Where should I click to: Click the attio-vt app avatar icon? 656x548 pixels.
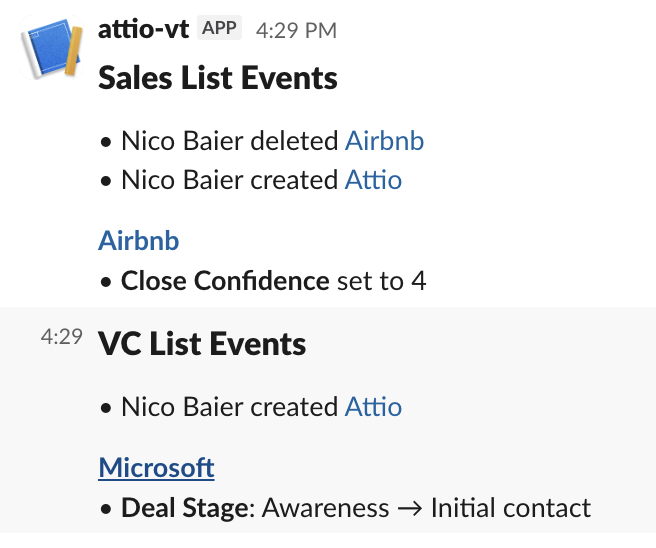pyautogui.click(x=49, y=49)
